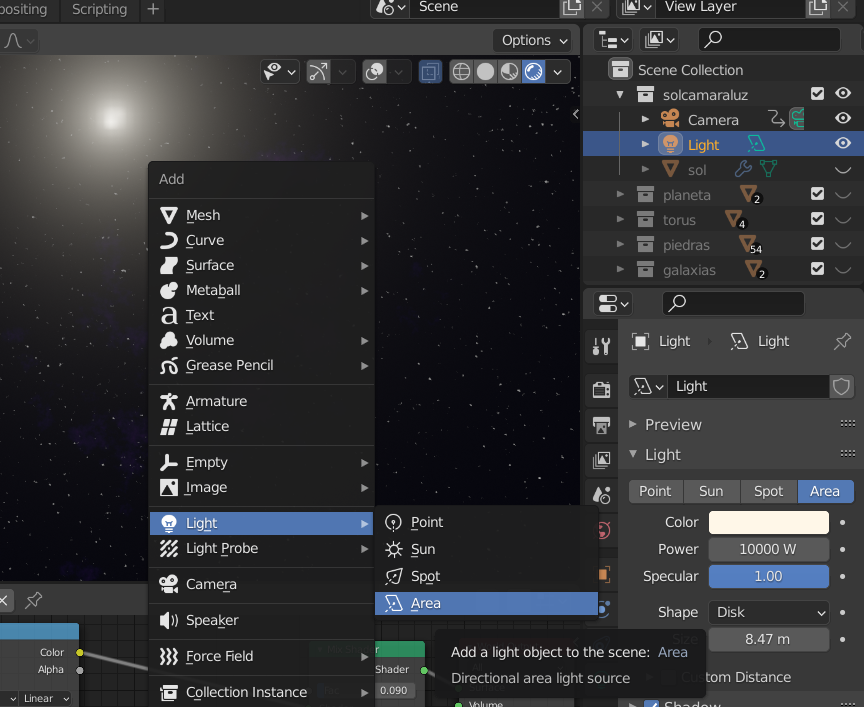Select rendered viewport shading mode
The image size is (864, 707).
533,72
